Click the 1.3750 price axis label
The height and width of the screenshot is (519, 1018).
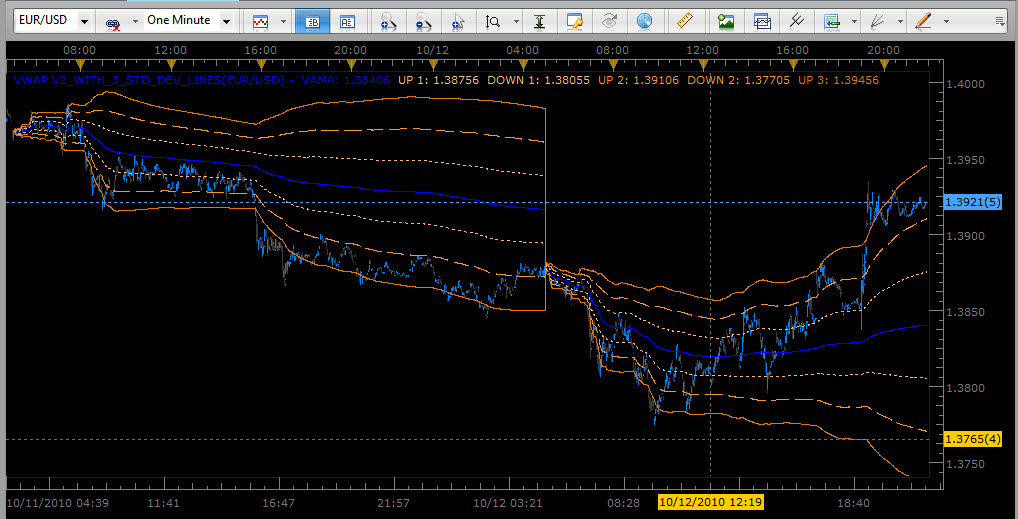[965, 464]
